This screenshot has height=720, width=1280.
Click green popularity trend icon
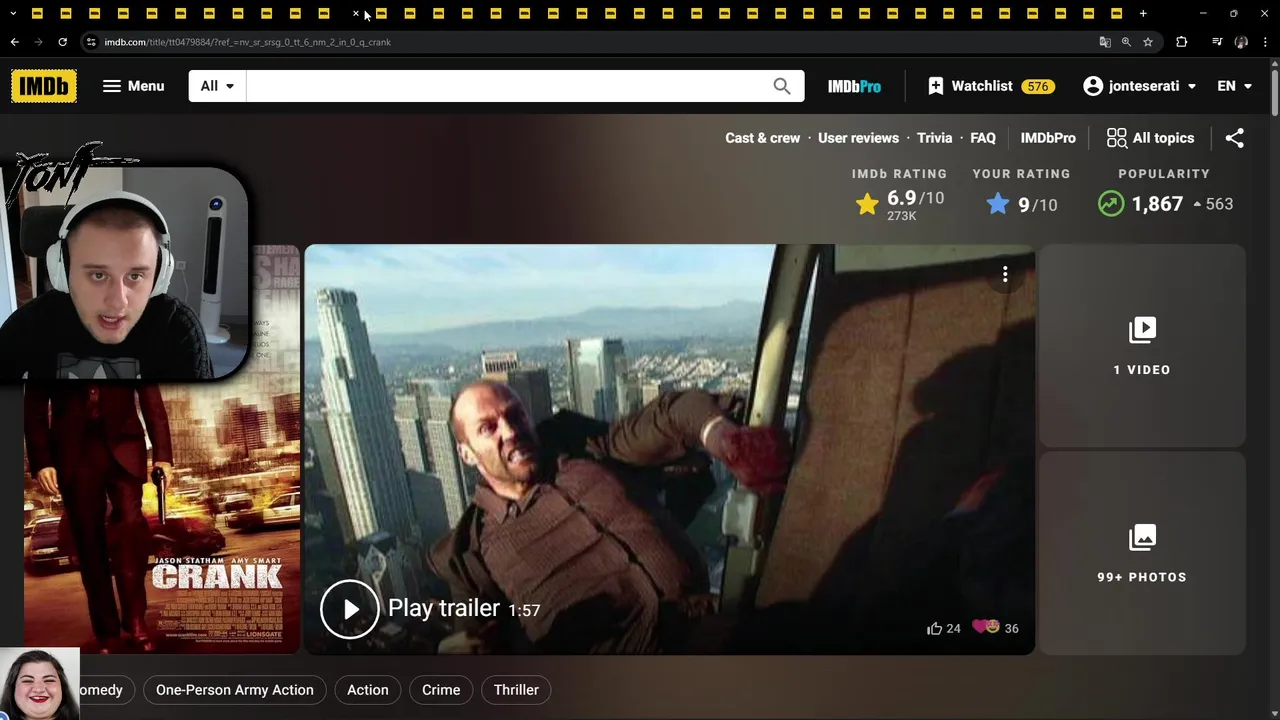[x=1111, y=204]
